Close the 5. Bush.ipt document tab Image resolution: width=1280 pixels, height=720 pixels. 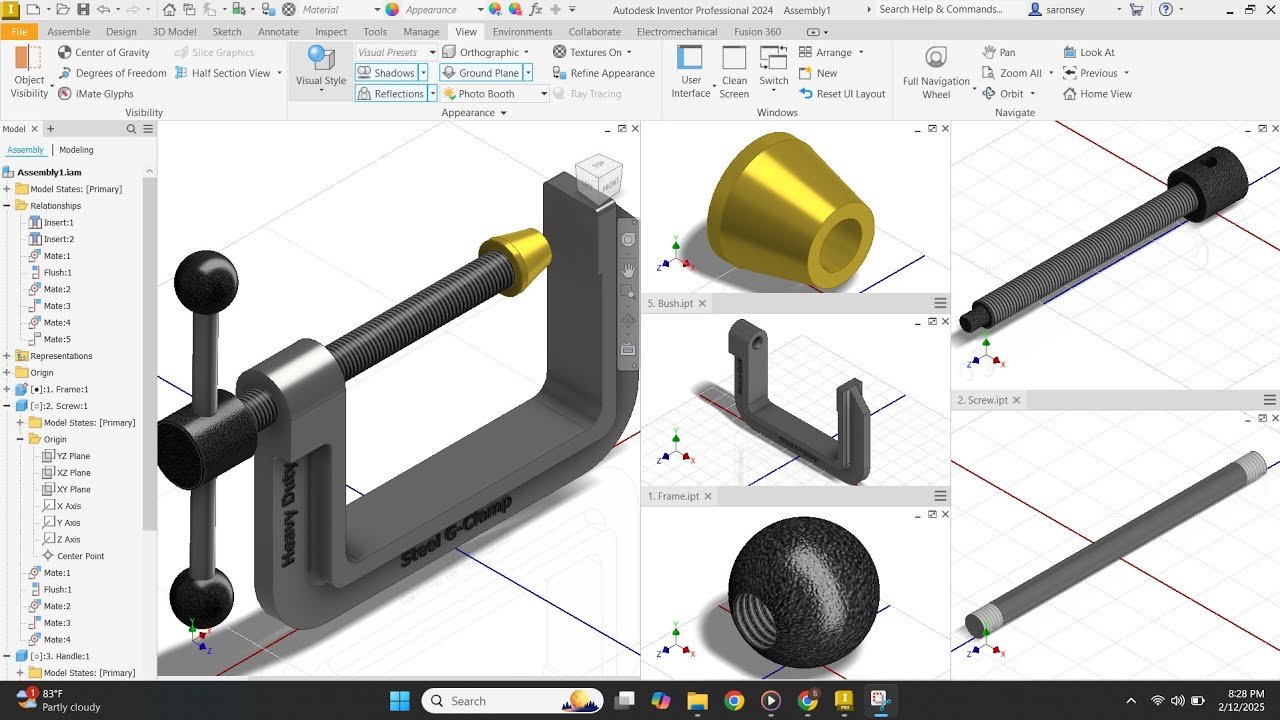tap(702, 303)
